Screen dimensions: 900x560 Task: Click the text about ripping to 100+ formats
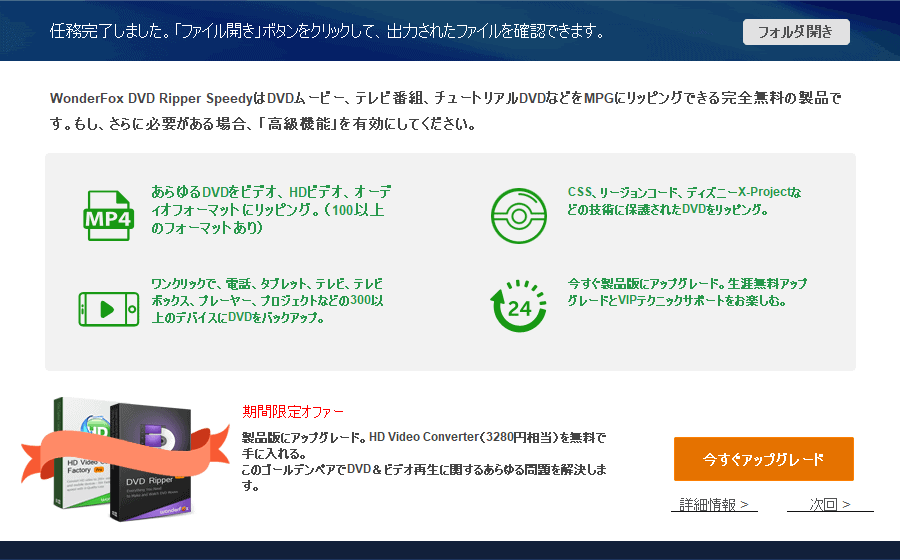(x=266, y=209)
